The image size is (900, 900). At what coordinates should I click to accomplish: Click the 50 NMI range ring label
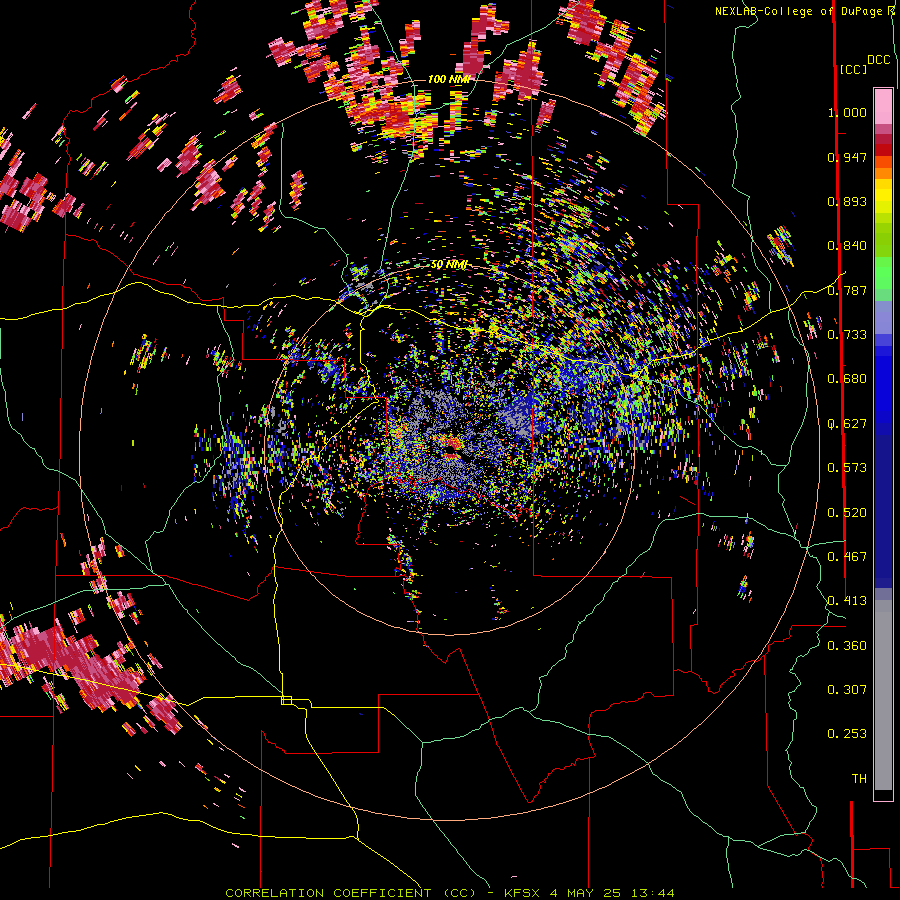point(449,265)
